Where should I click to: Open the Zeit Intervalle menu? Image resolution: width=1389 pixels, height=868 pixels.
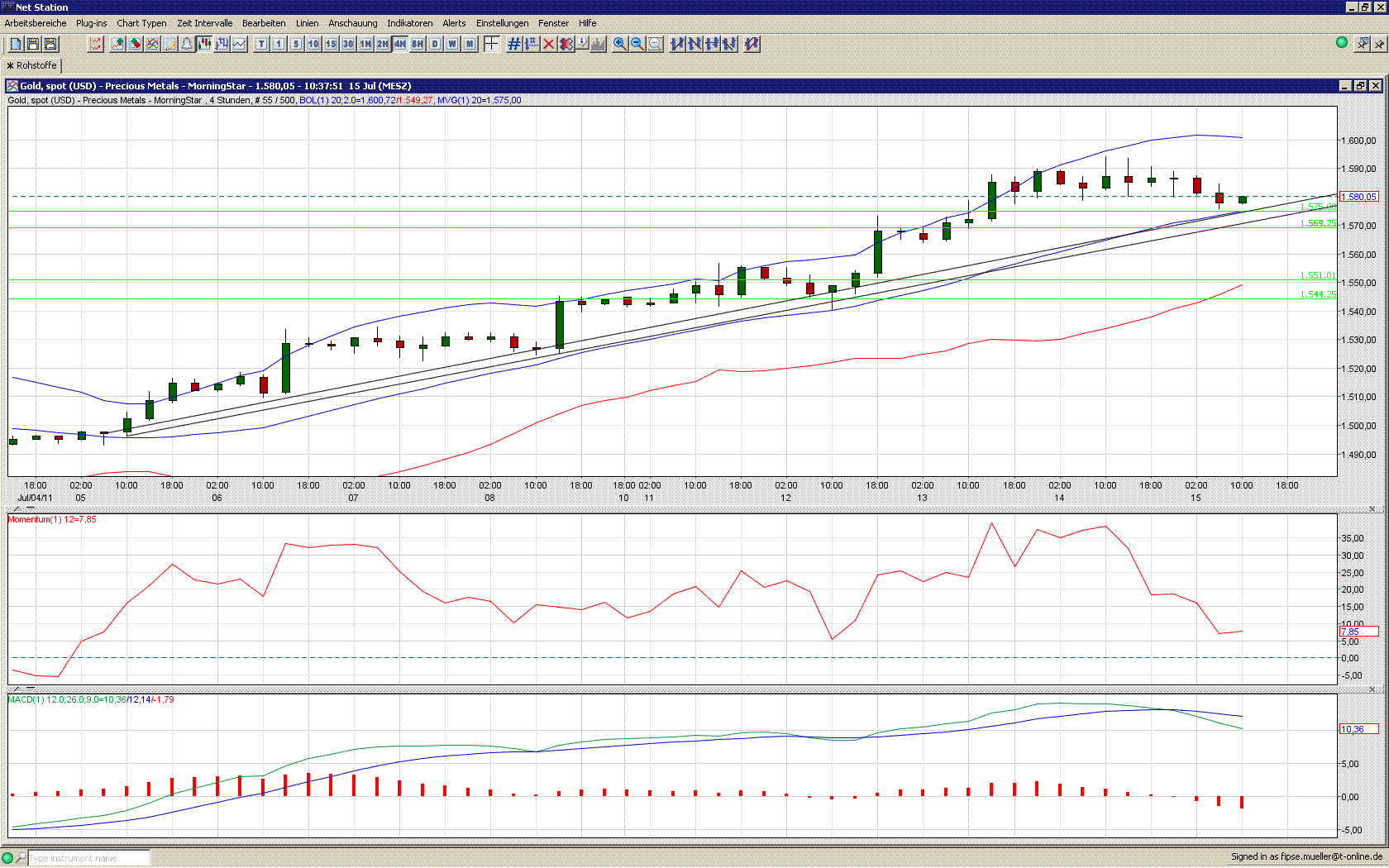pyautogui.click(x=204, y=23)
